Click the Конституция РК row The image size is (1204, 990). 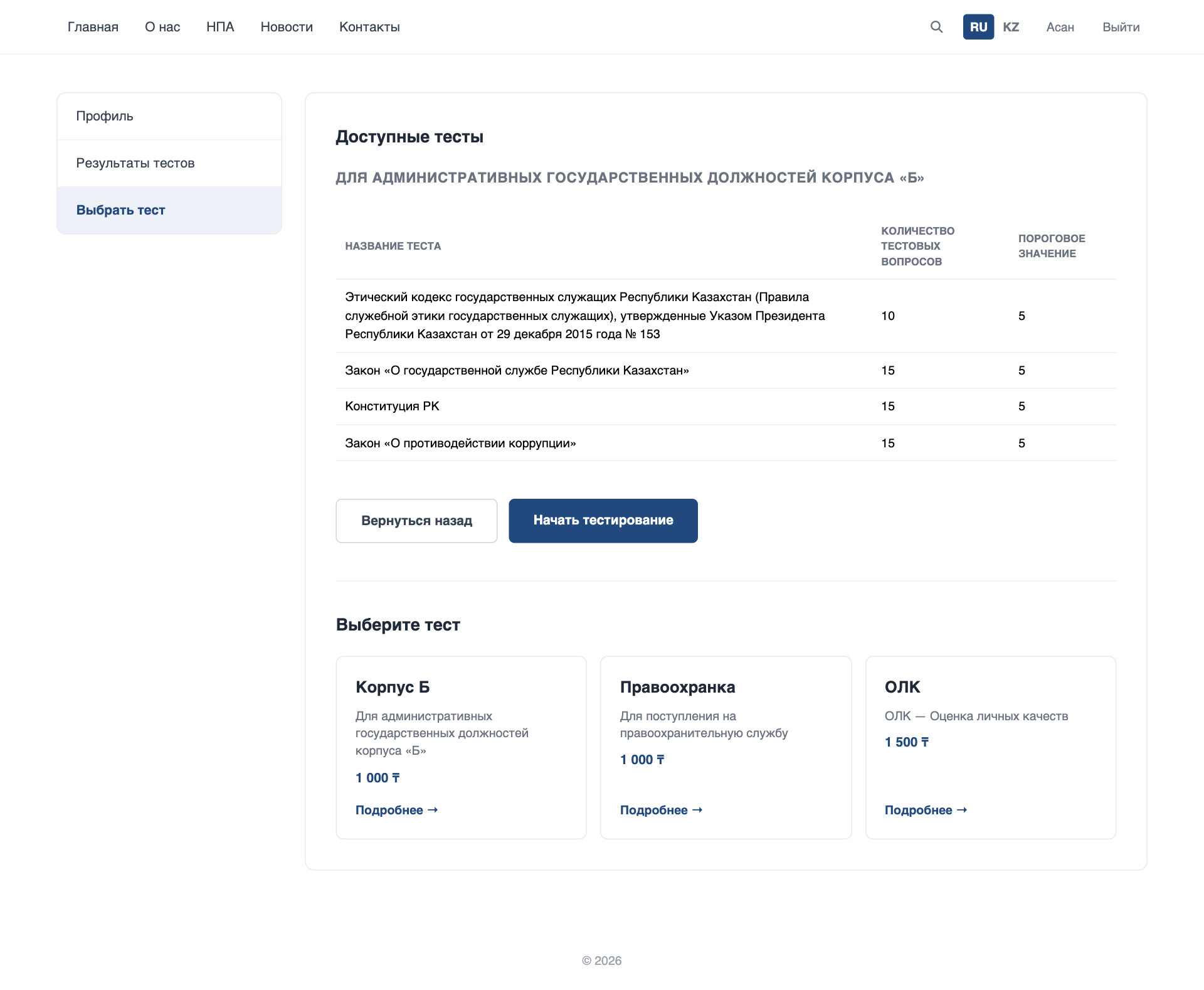coord(726,407)
